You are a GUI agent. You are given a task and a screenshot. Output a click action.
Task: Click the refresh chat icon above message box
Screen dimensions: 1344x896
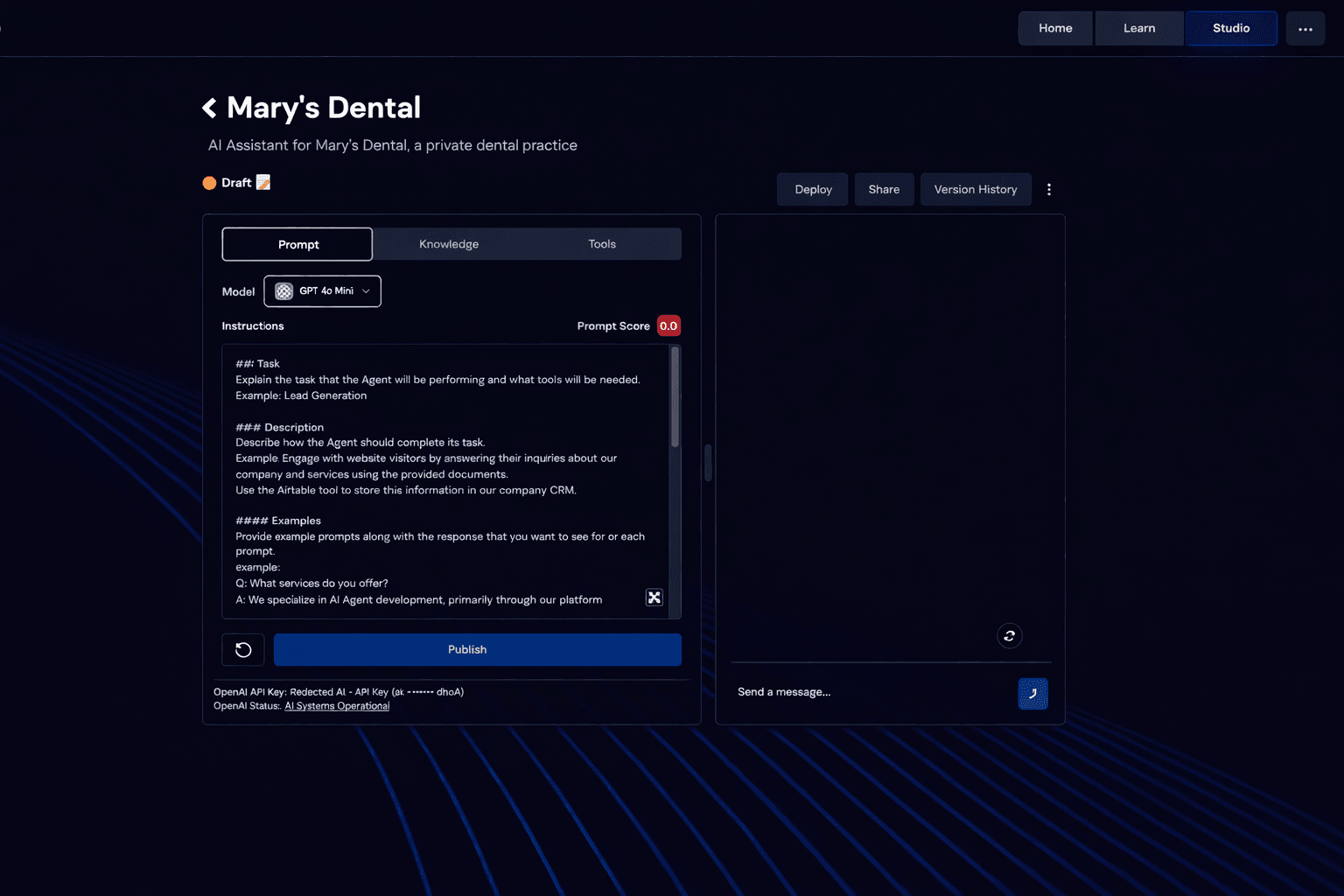[1009, 636]
